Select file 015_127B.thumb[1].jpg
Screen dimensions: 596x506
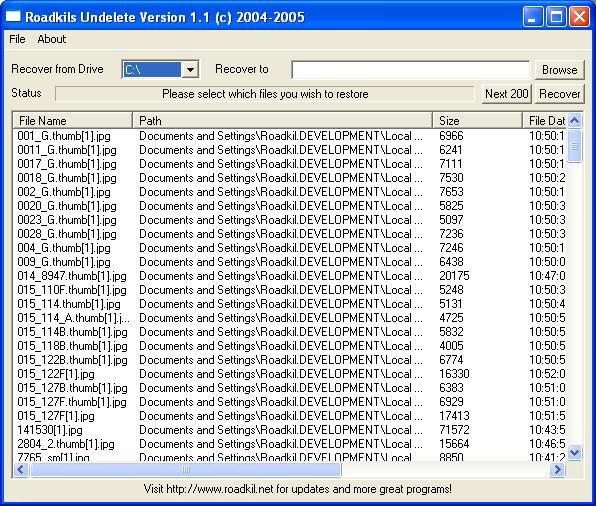click(x=72, y=388)
